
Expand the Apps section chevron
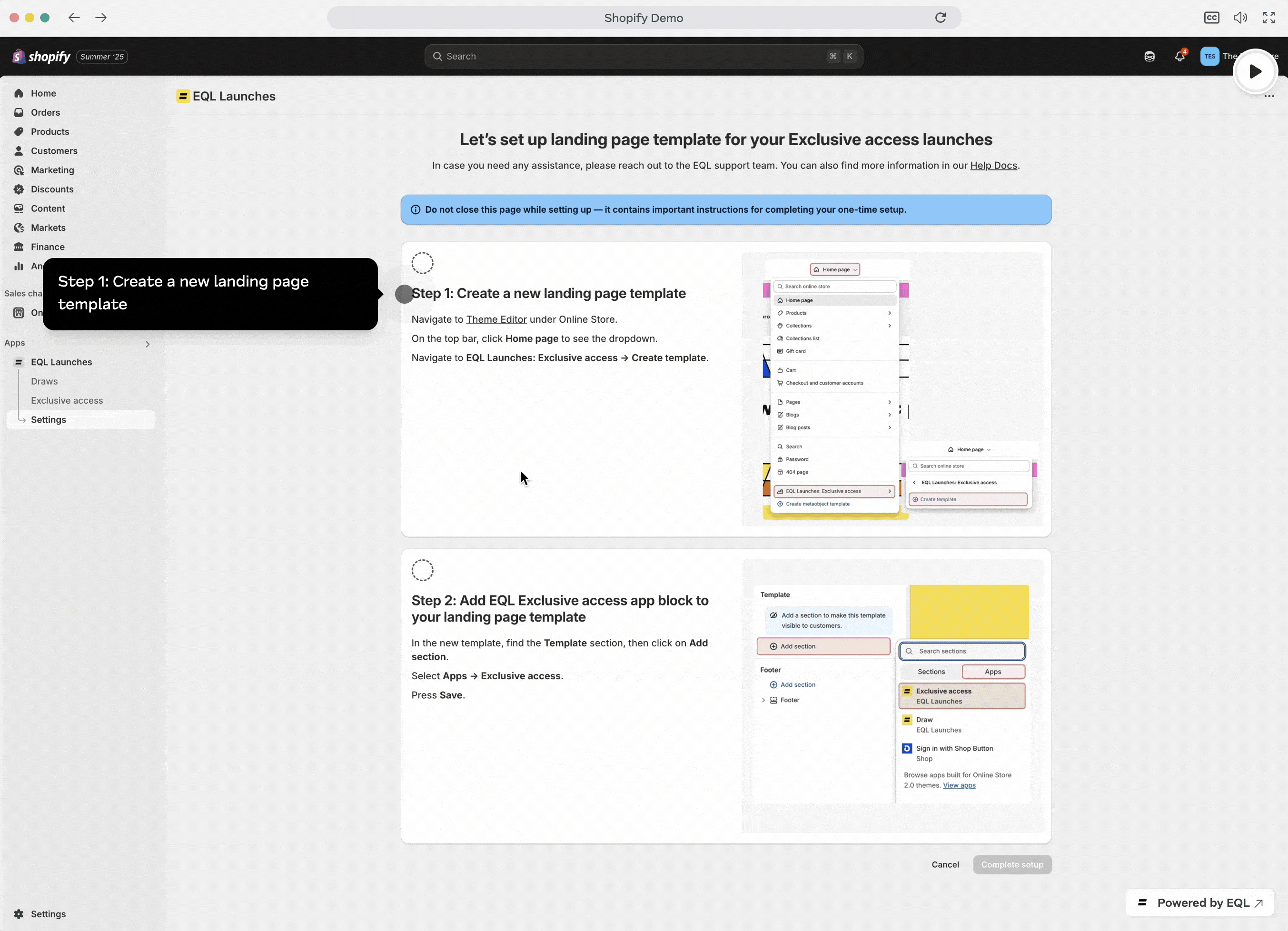point(148,344)
